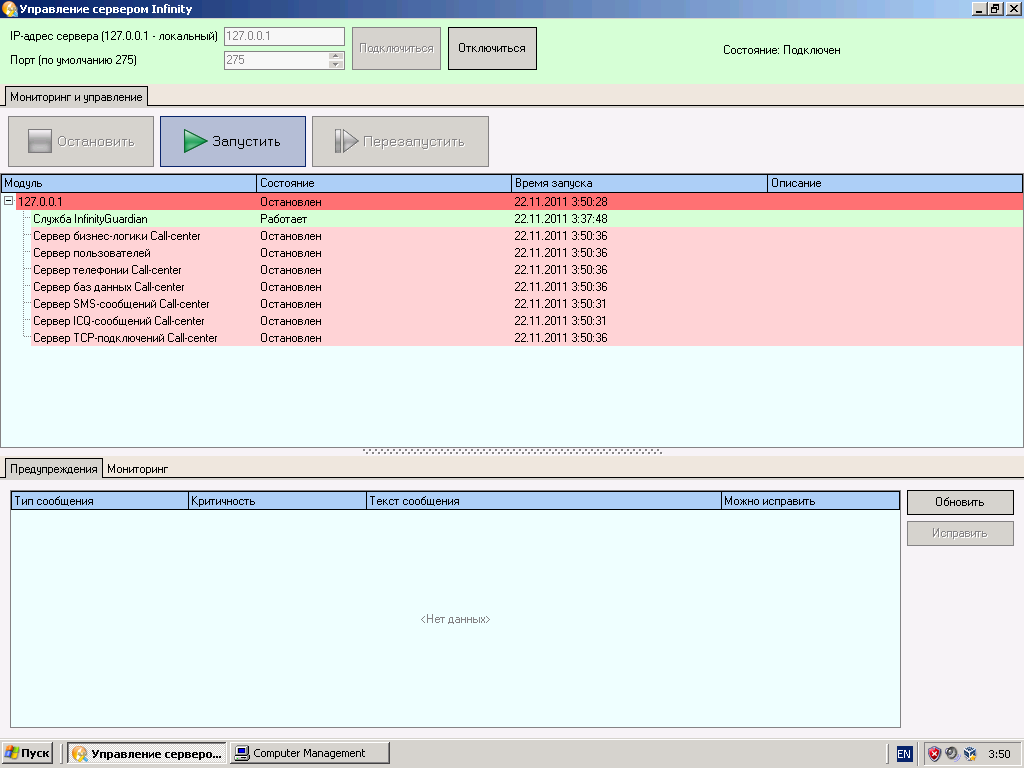Click the red shield security tray icon
1024x768 pixels.
(x=935, y=754)
